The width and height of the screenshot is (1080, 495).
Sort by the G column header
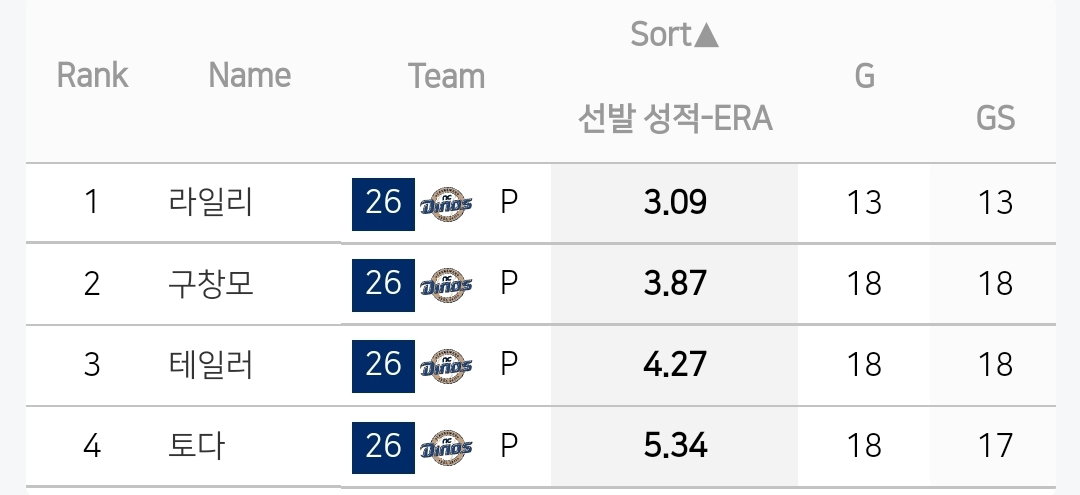pyautogui.click(x=864, y=76)
